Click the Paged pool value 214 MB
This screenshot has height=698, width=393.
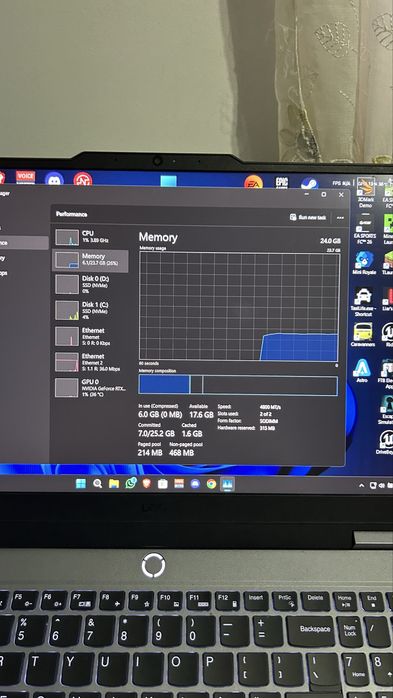(x=150, y=453)
